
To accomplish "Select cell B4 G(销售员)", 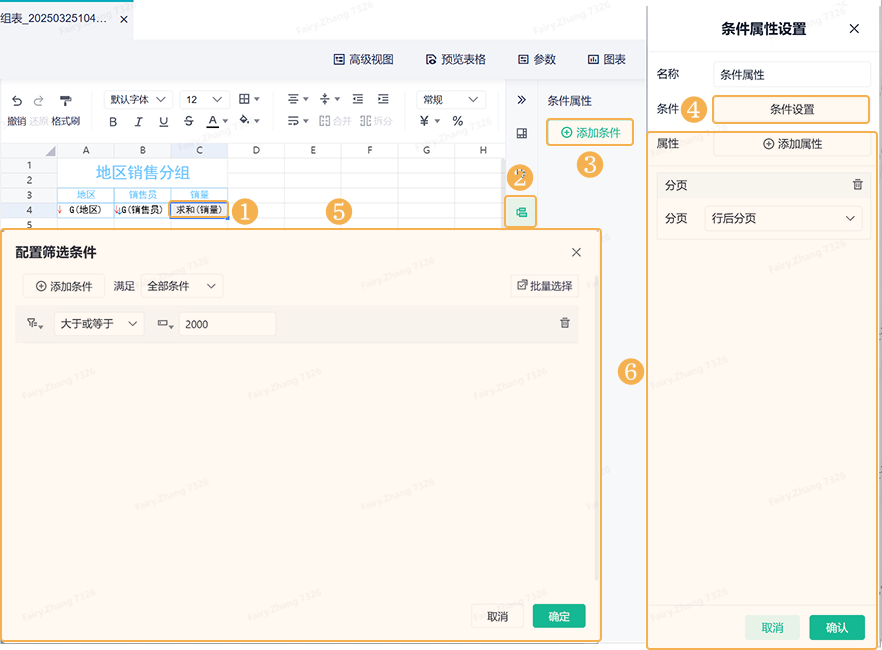I will (142, 210).
